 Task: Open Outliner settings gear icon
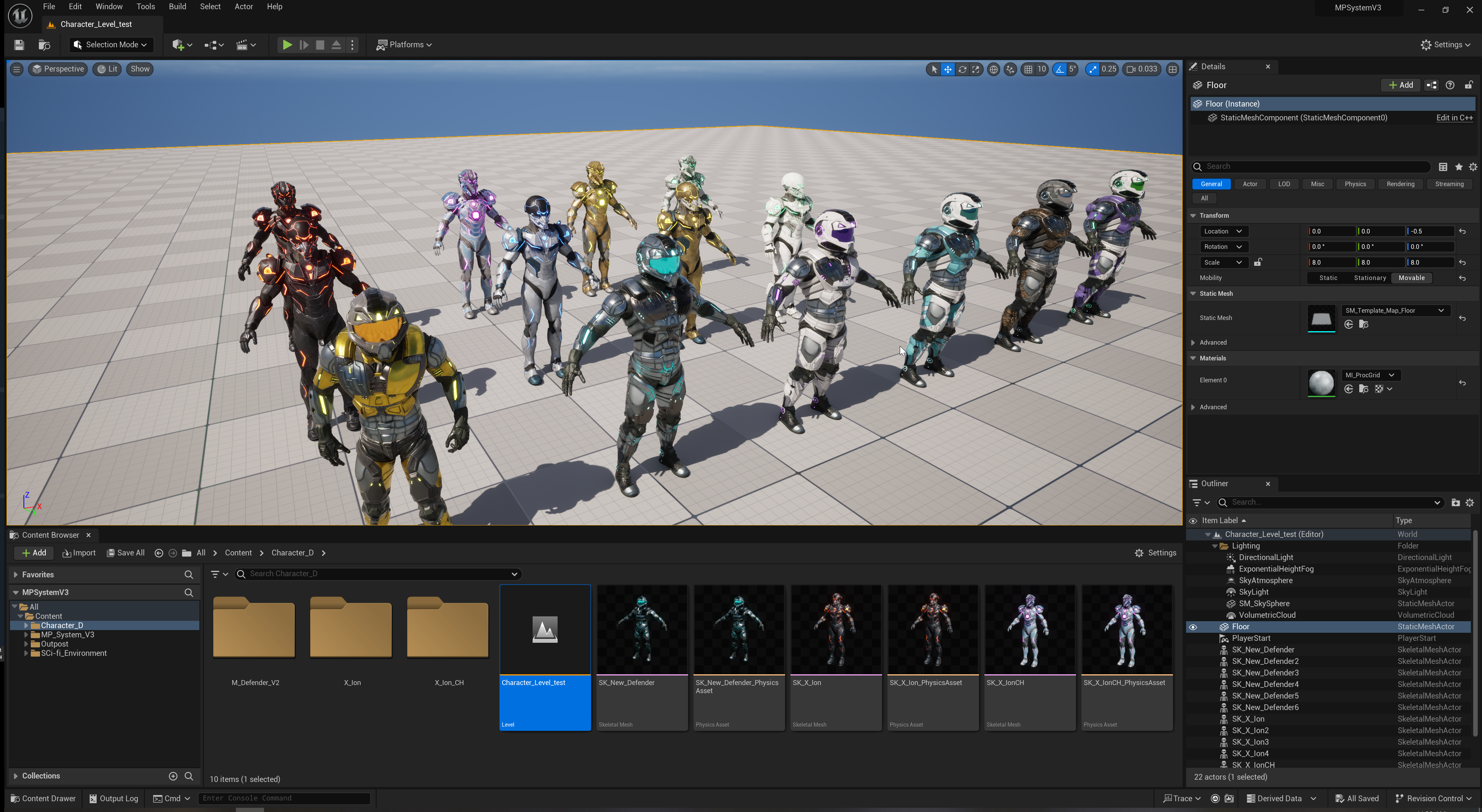click(1470, 503)
